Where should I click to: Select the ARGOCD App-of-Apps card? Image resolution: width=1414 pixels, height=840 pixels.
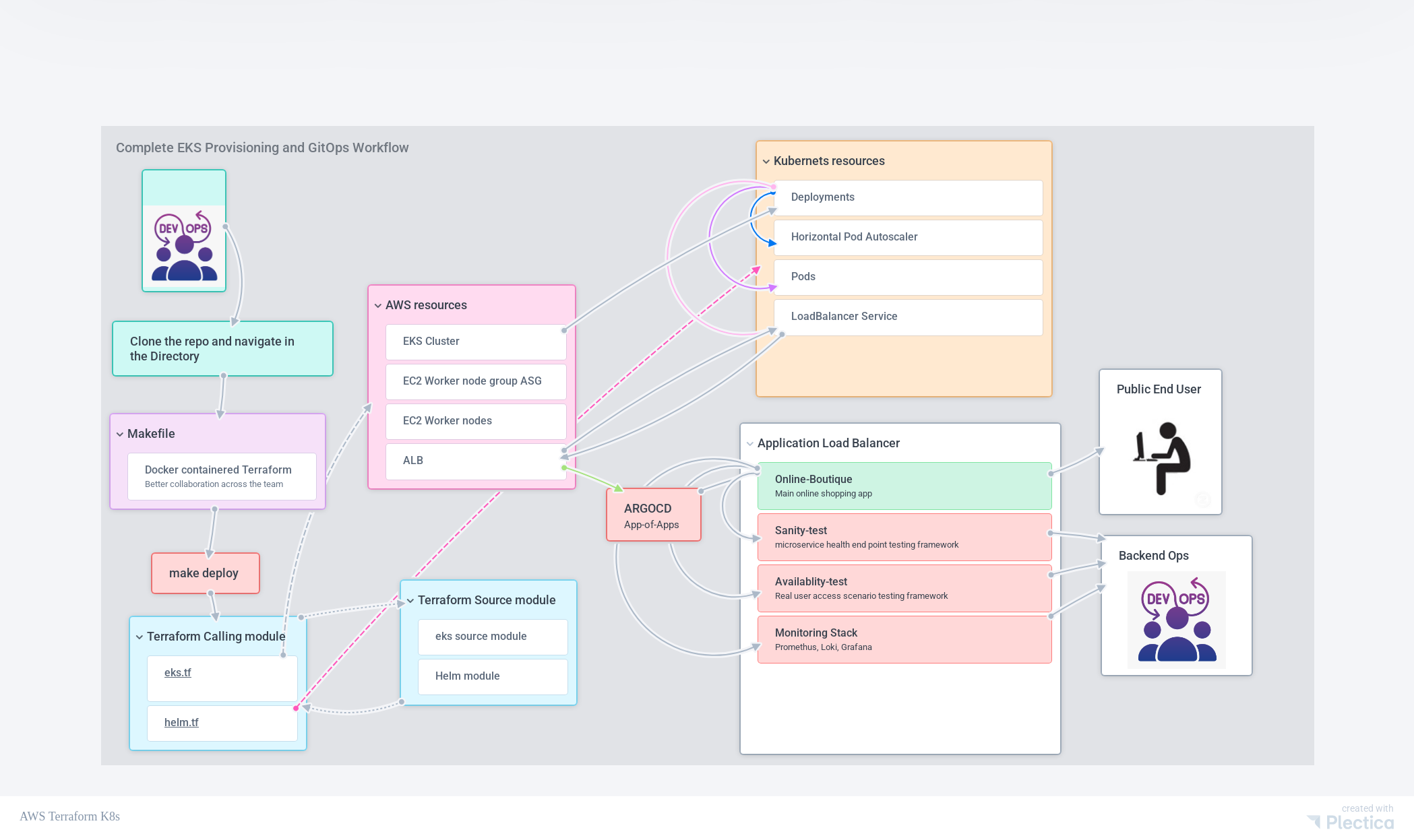(653, 515)
